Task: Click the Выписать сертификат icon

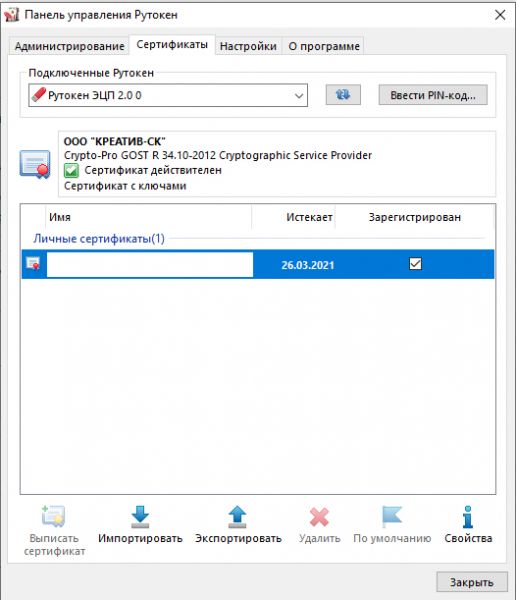Action: point(53,516)
